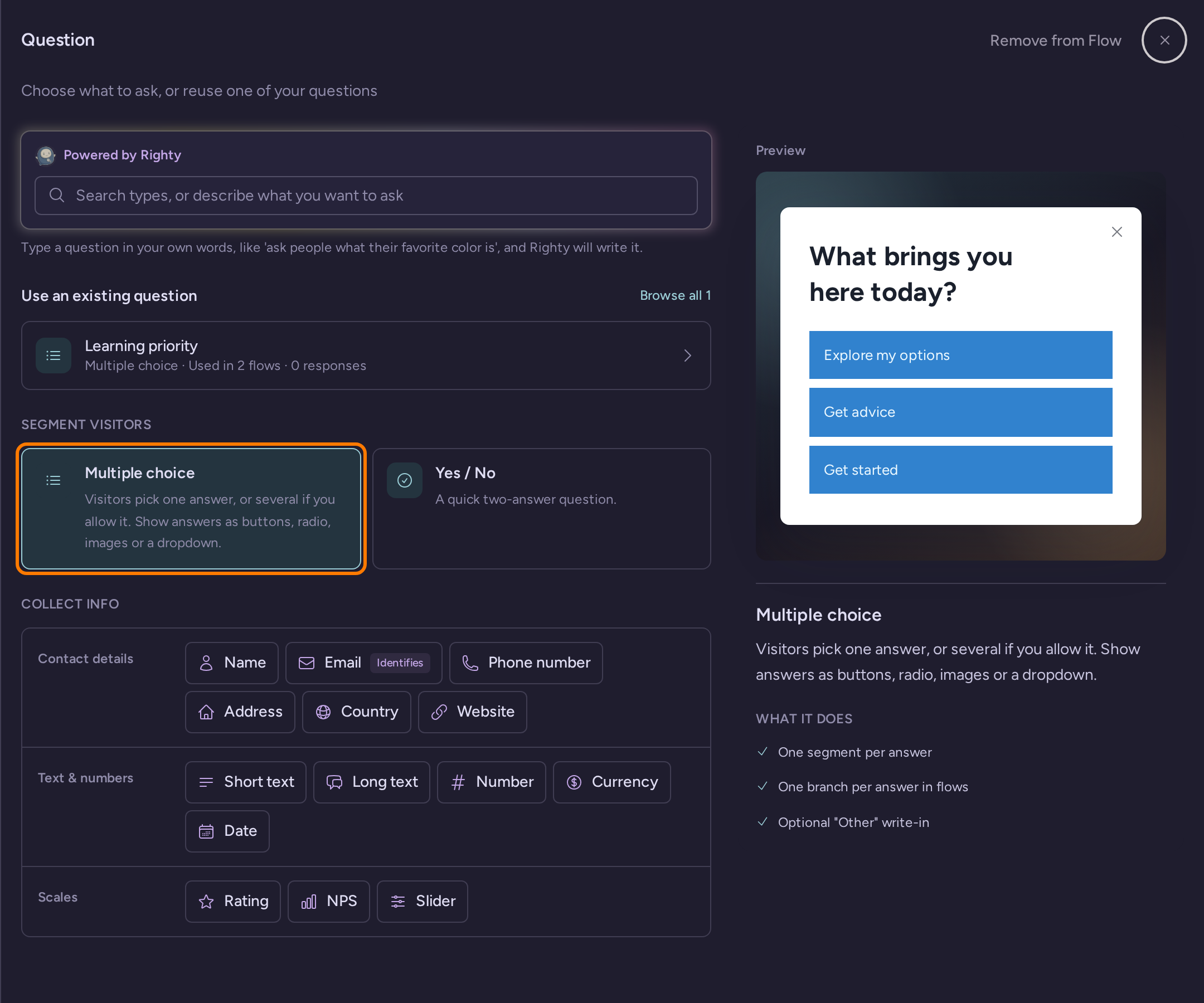Click the calendar icon on Date

206,831
